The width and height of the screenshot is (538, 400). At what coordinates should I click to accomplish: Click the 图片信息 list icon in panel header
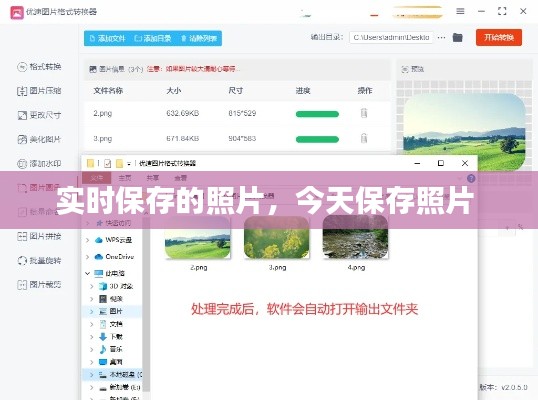[93, 69]
